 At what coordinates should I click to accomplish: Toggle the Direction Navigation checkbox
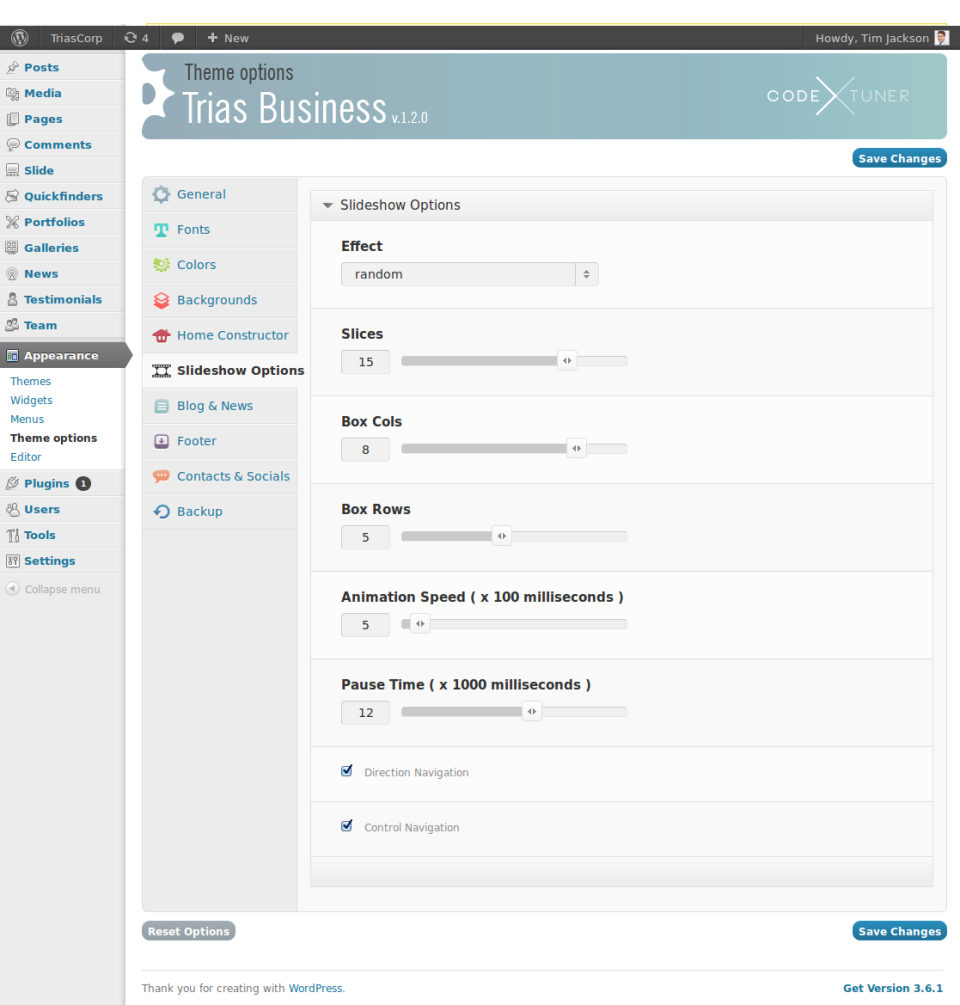(347, 771)
